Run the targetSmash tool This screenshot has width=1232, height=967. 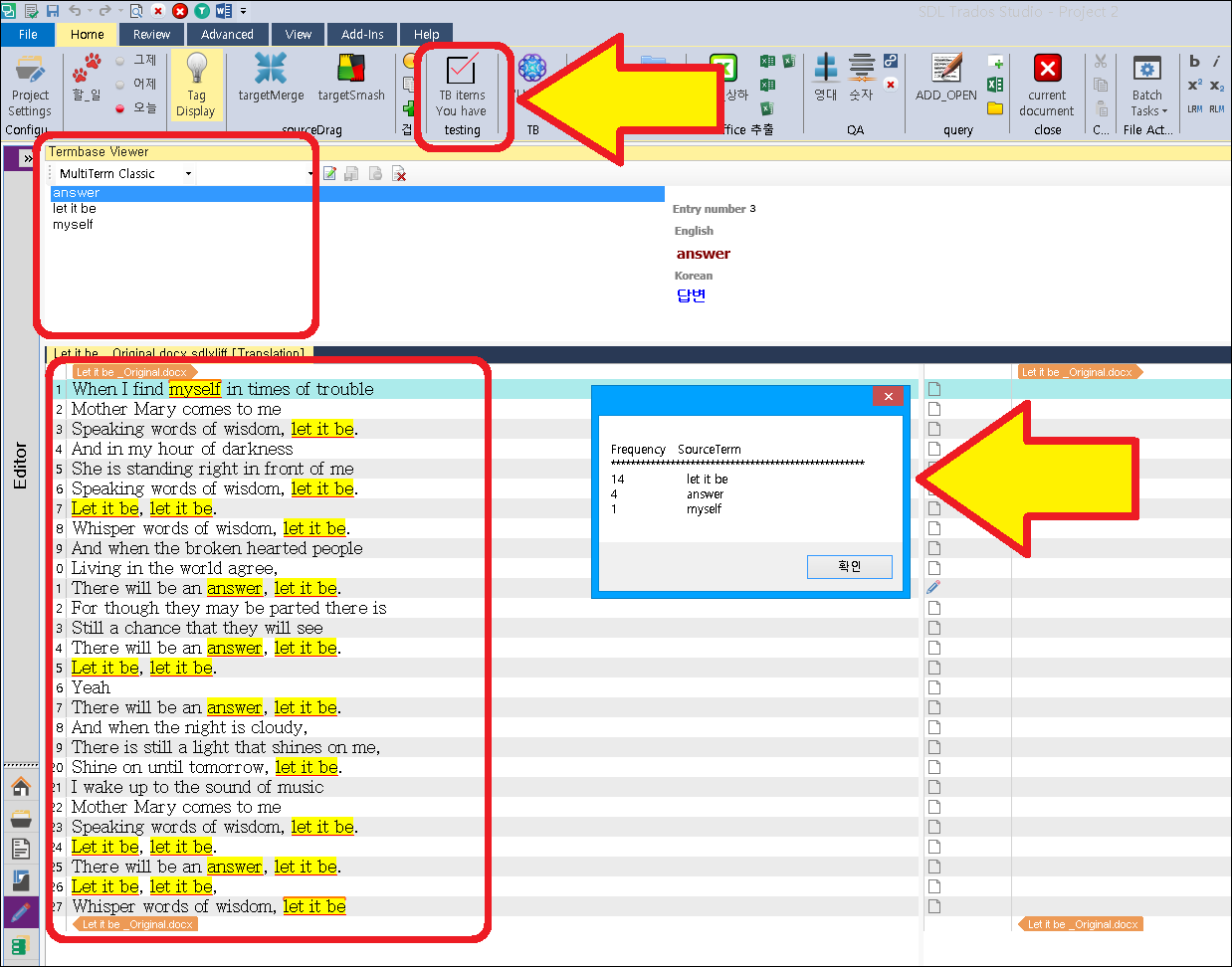(351, 78)
